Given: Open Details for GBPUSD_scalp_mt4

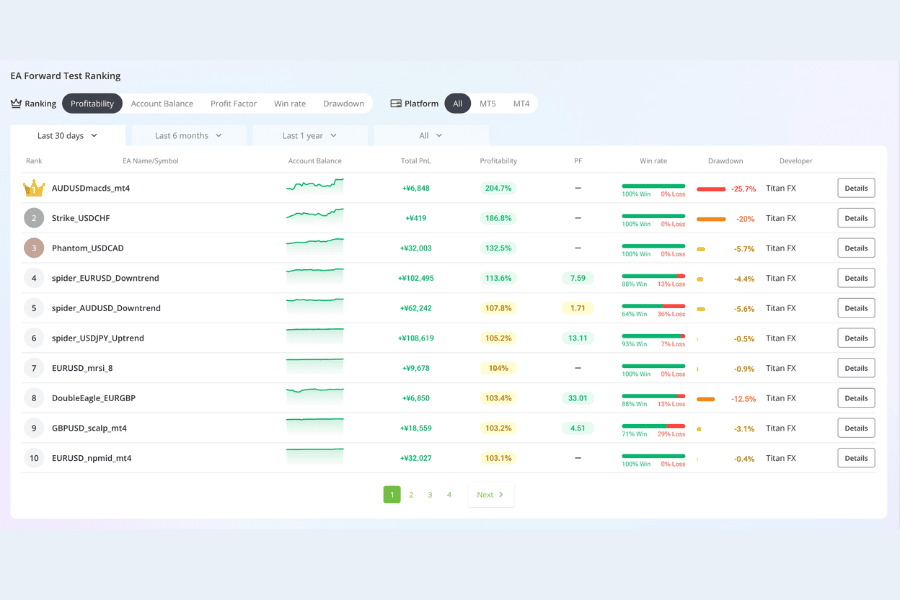Looking at the screenshot, I should tap(856, 428).
